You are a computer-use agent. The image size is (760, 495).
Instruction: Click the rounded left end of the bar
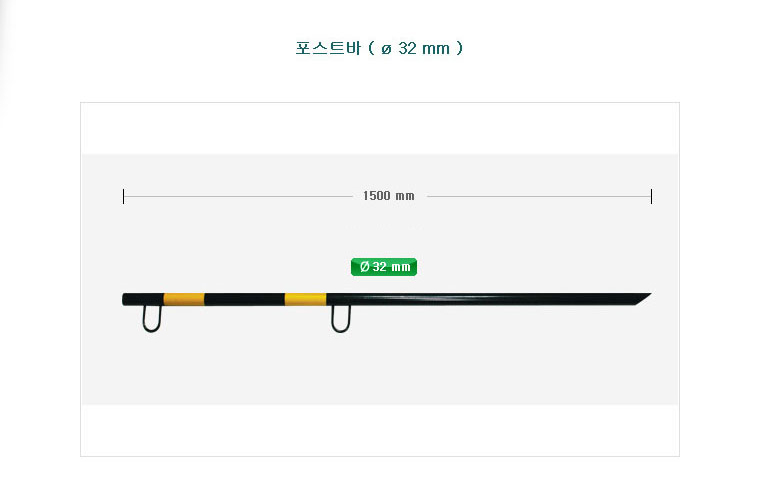[126, 299]
